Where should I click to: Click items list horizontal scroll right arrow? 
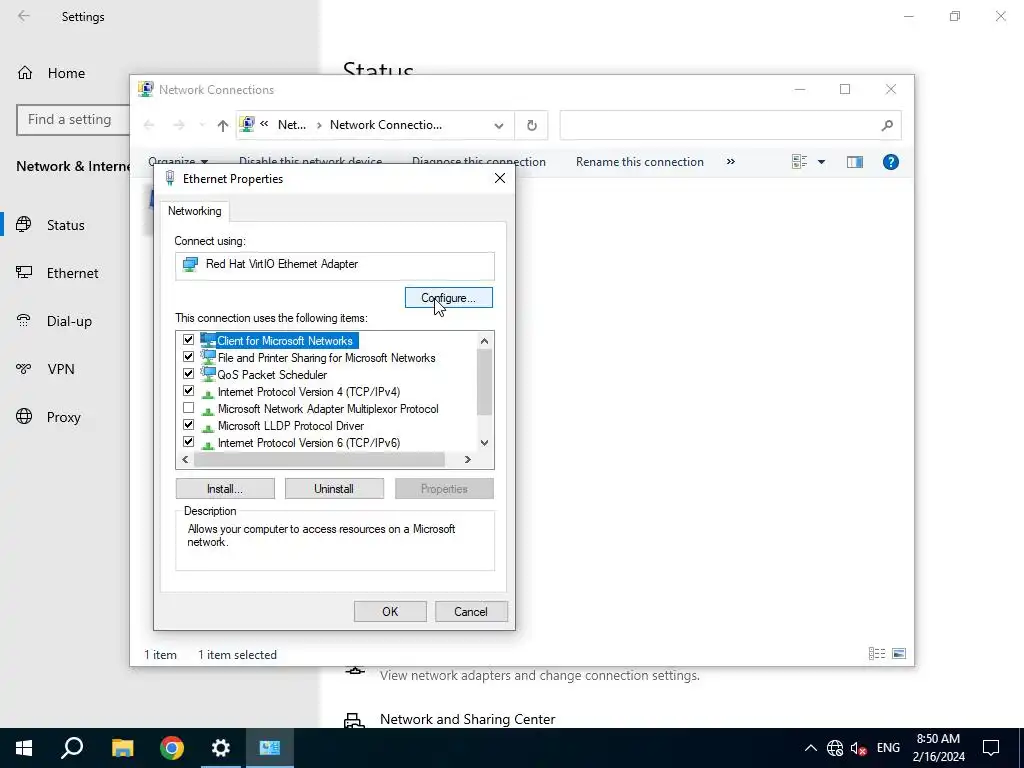tap(468, 460)
